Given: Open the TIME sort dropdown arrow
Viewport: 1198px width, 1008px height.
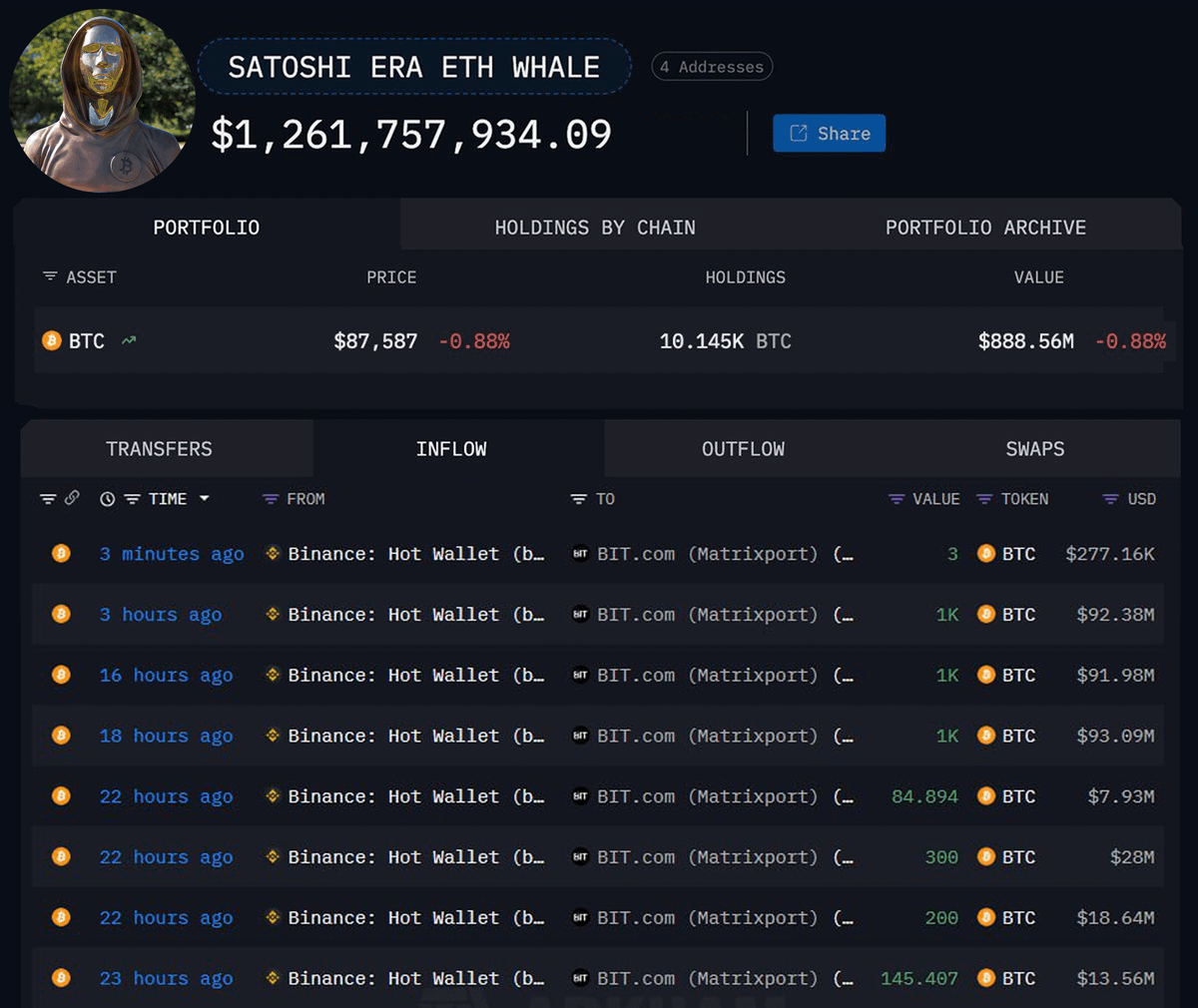Looking at the screenshot, I should pos(205,498).
